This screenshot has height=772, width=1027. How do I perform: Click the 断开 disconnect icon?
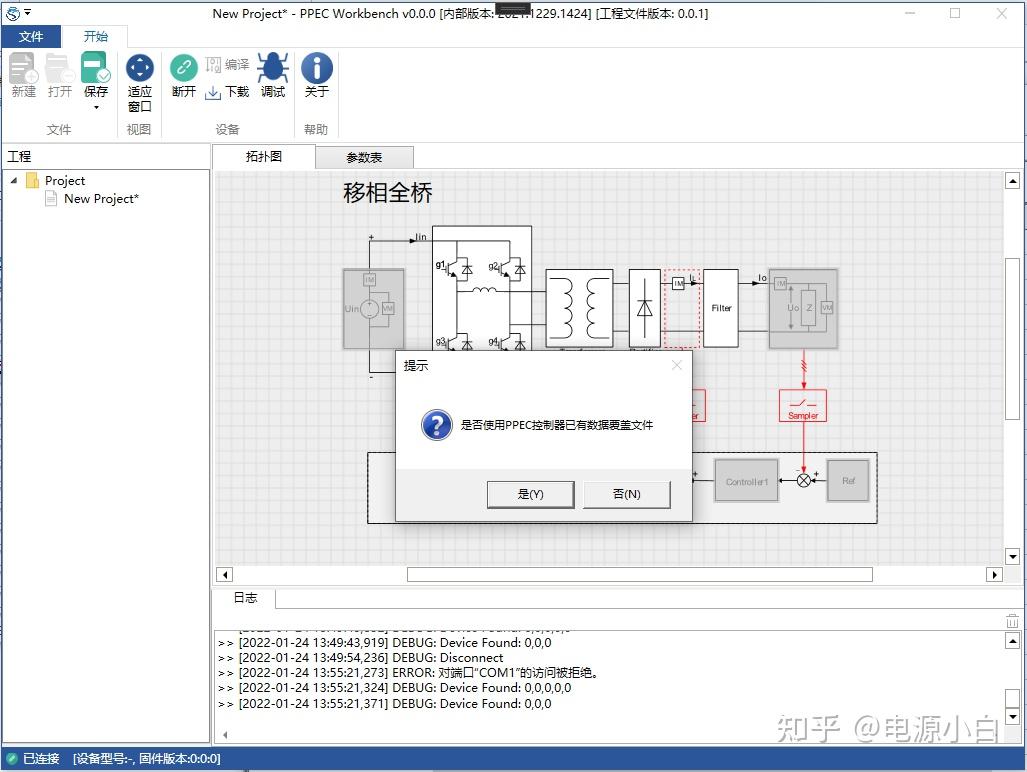click(183, 75)
